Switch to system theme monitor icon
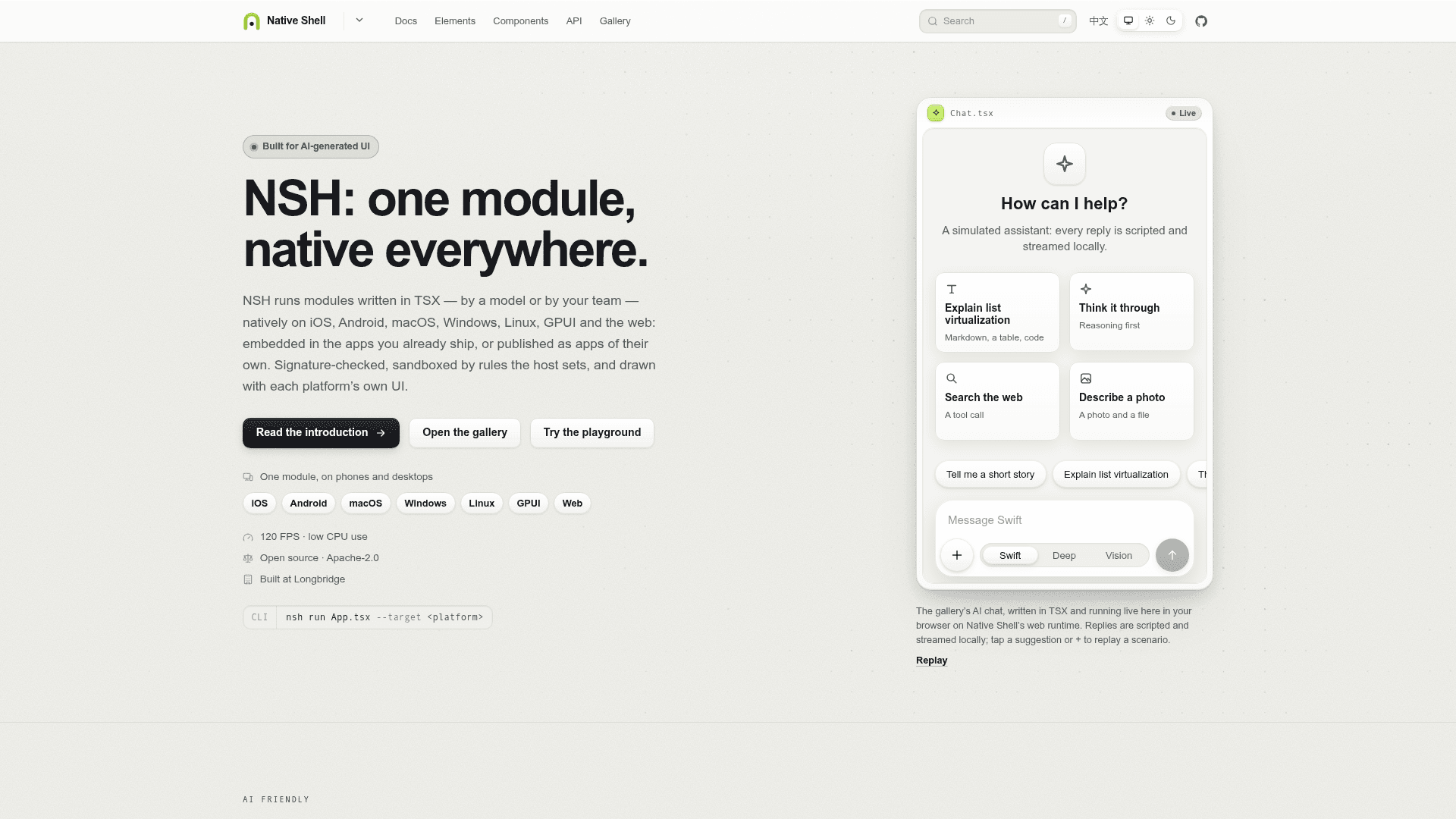This screenshot has height=819, width=1456. click(1128, 21)
